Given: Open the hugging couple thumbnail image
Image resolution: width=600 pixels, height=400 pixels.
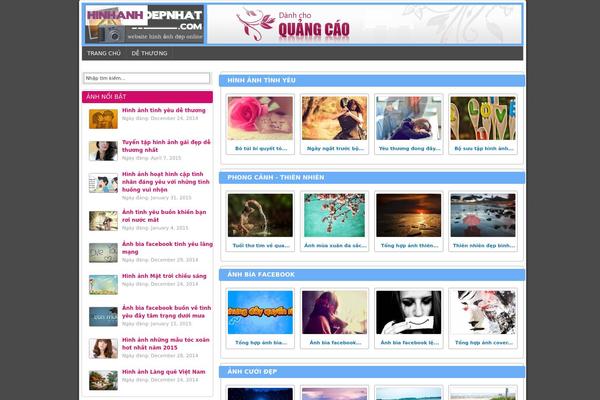Looking at the screenshot, I should click(334, 118).
